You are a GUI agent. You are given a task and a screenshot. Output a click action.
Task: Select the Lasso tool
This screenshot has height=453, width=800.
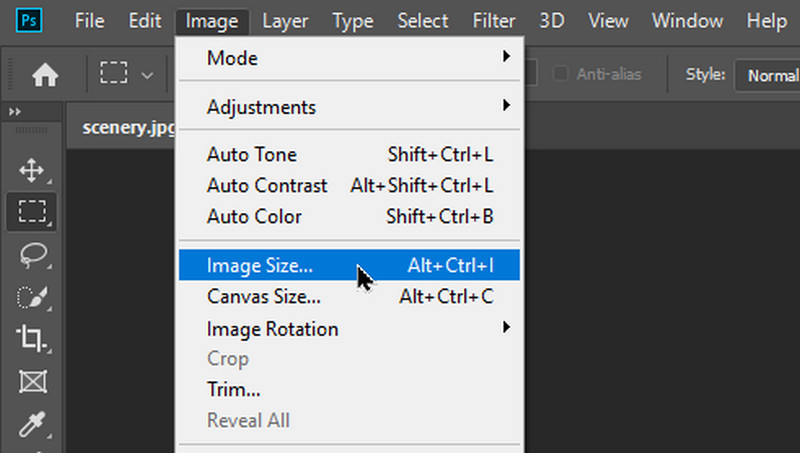pyautogui.click(x=32, y=255)
